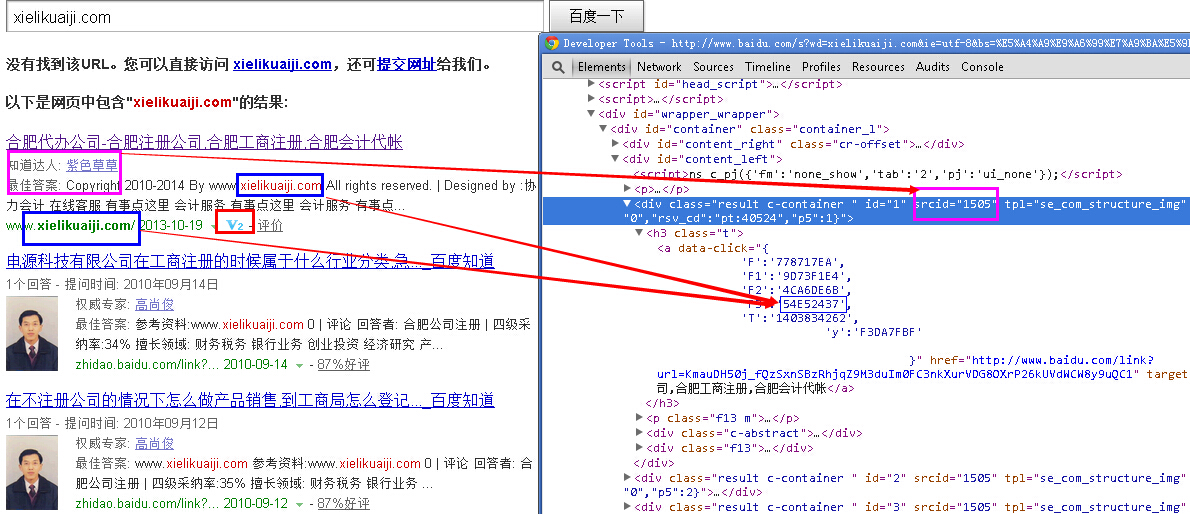Switch to the Audits tab

click(x=933, y=67)
